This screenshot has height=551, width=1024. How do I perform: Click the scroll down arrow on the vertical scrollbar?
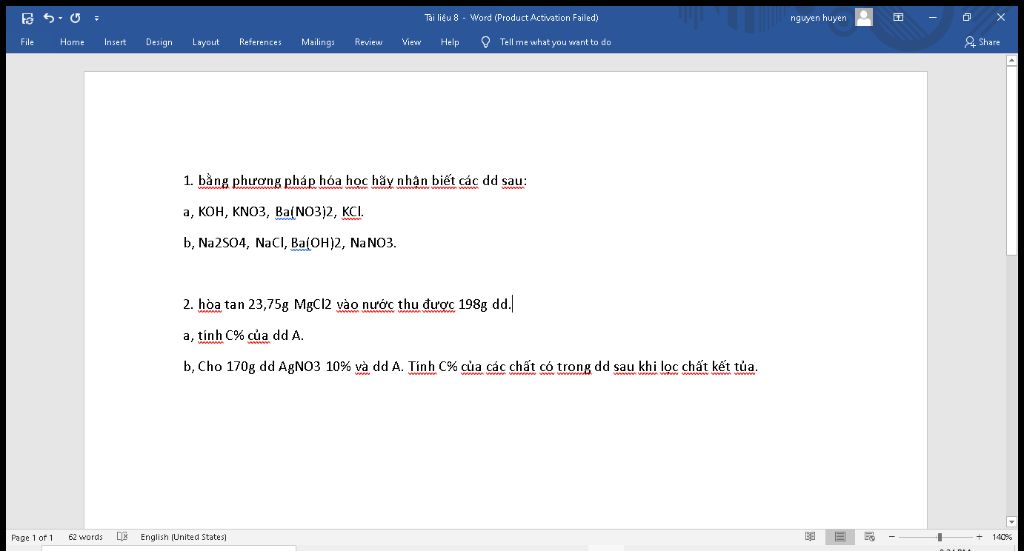tap(1012, 522)
